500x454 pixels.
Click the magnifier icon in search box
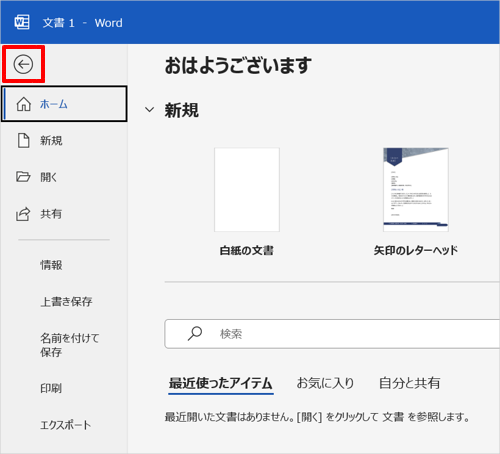(195, 333)
